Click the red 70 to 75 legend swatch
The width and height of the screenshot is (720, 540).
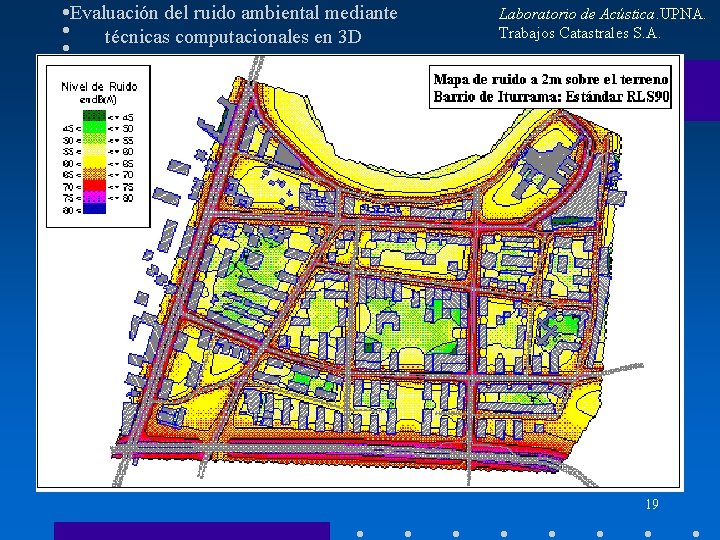coord(95,186)
